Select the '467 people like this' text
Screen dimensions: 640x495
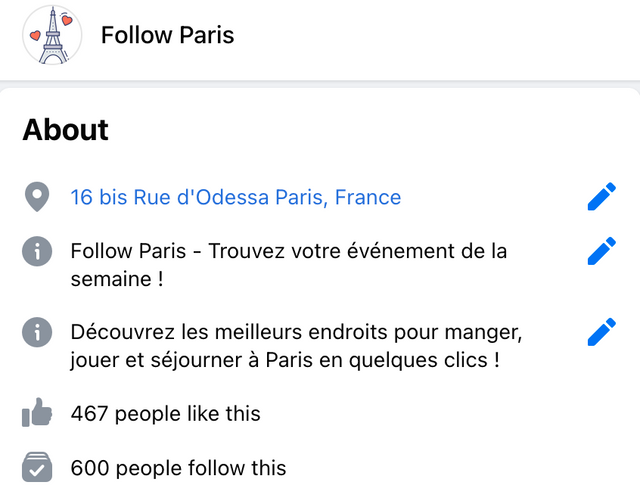165,413
